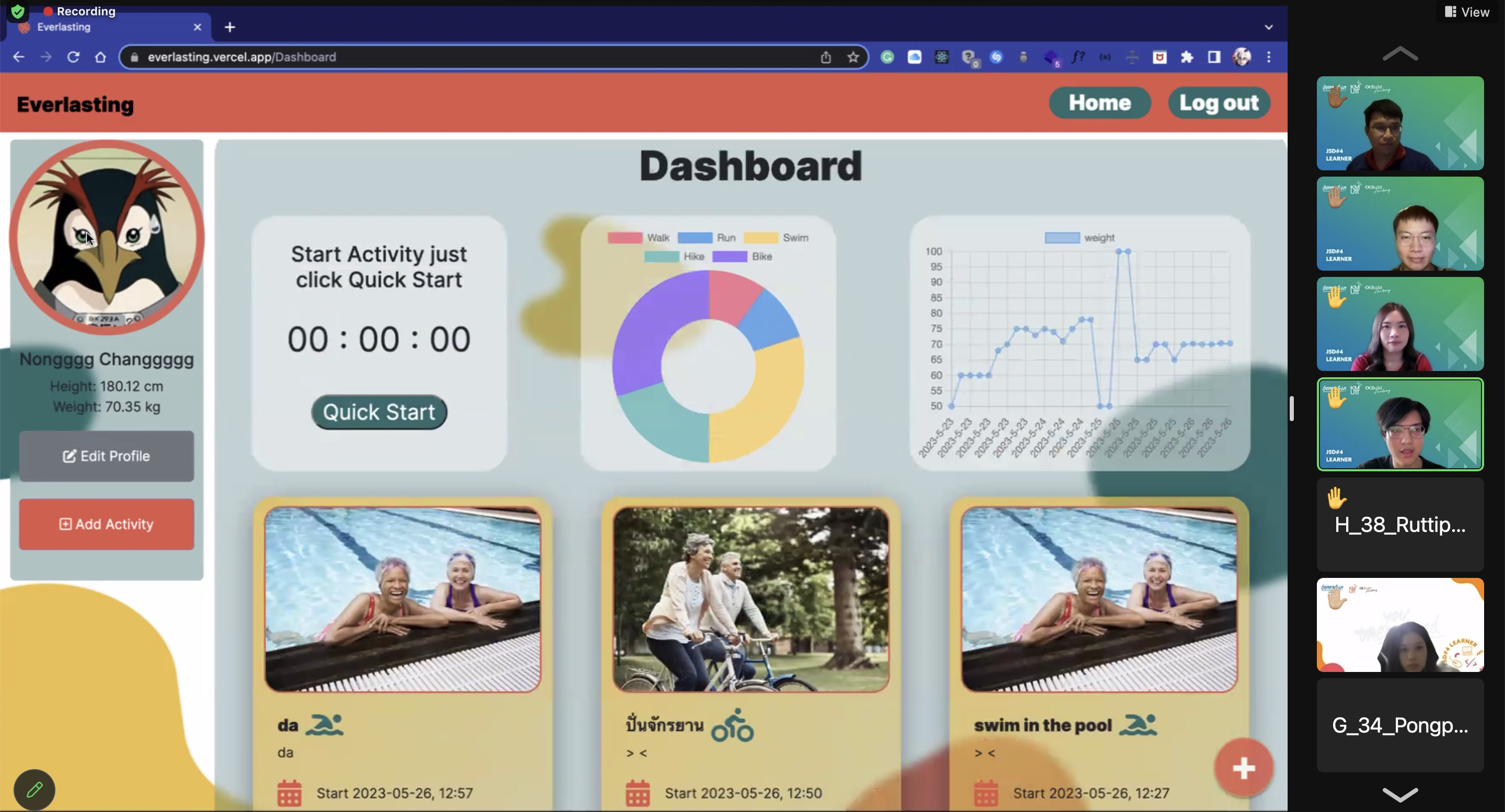Toggle the Run legend swatch
This screenshot has width=1505, height=812.
694,238
